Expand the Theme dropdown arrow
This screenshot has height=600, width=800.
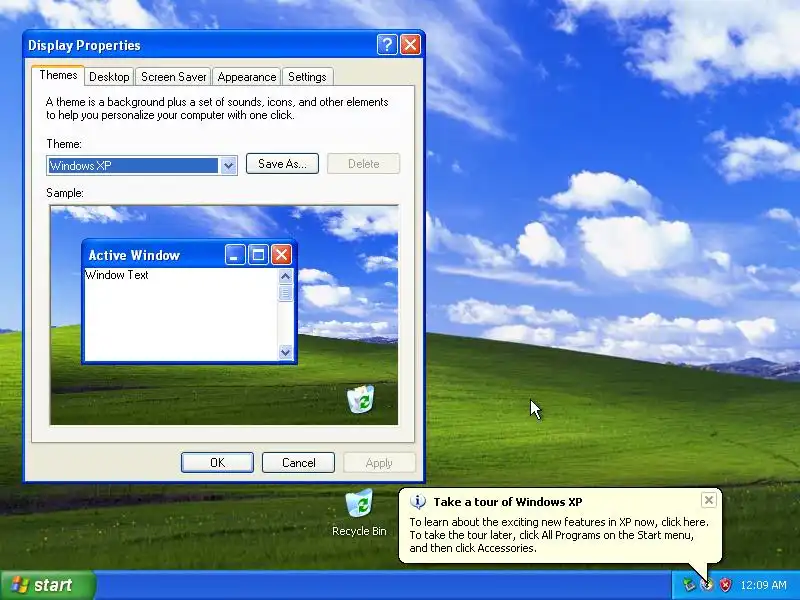point(228,165)
